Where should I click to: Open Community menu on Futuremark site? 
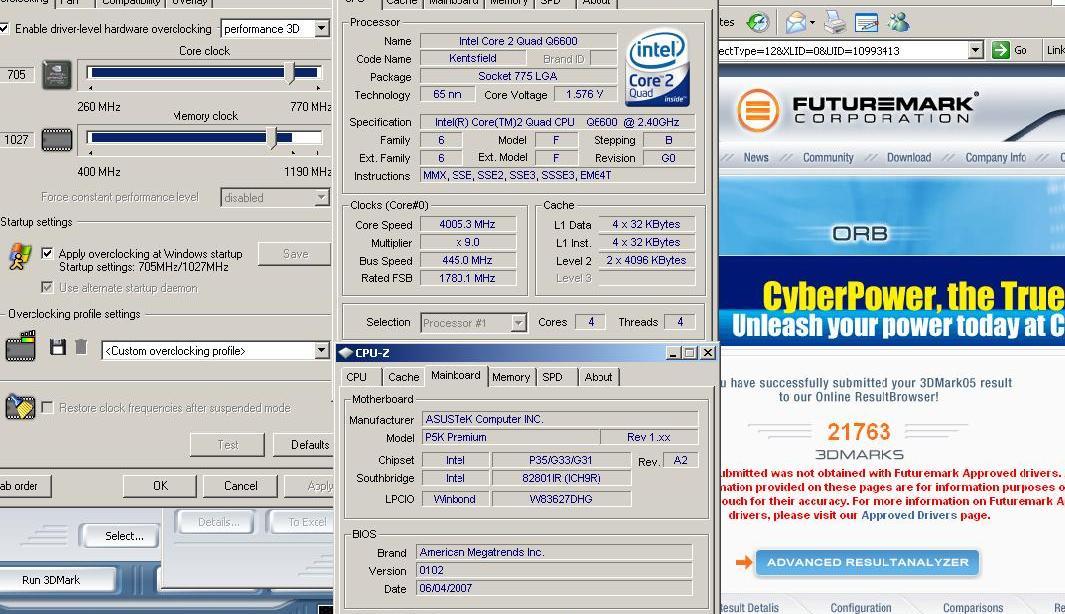828,158
